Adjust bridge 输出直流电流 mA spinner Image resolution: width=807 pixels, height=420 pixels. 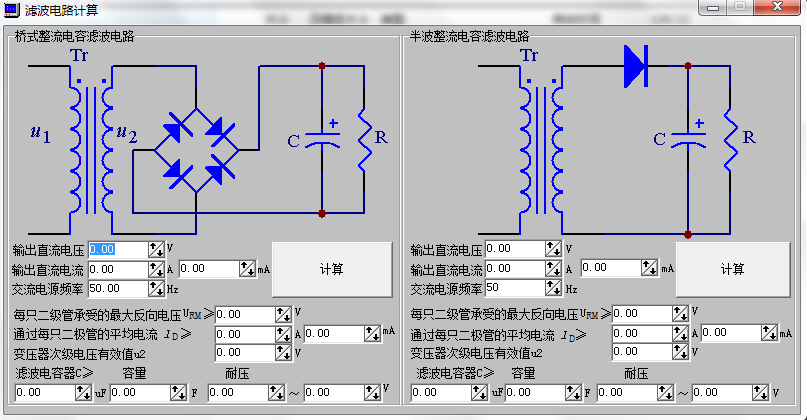[x=247, y=268]
